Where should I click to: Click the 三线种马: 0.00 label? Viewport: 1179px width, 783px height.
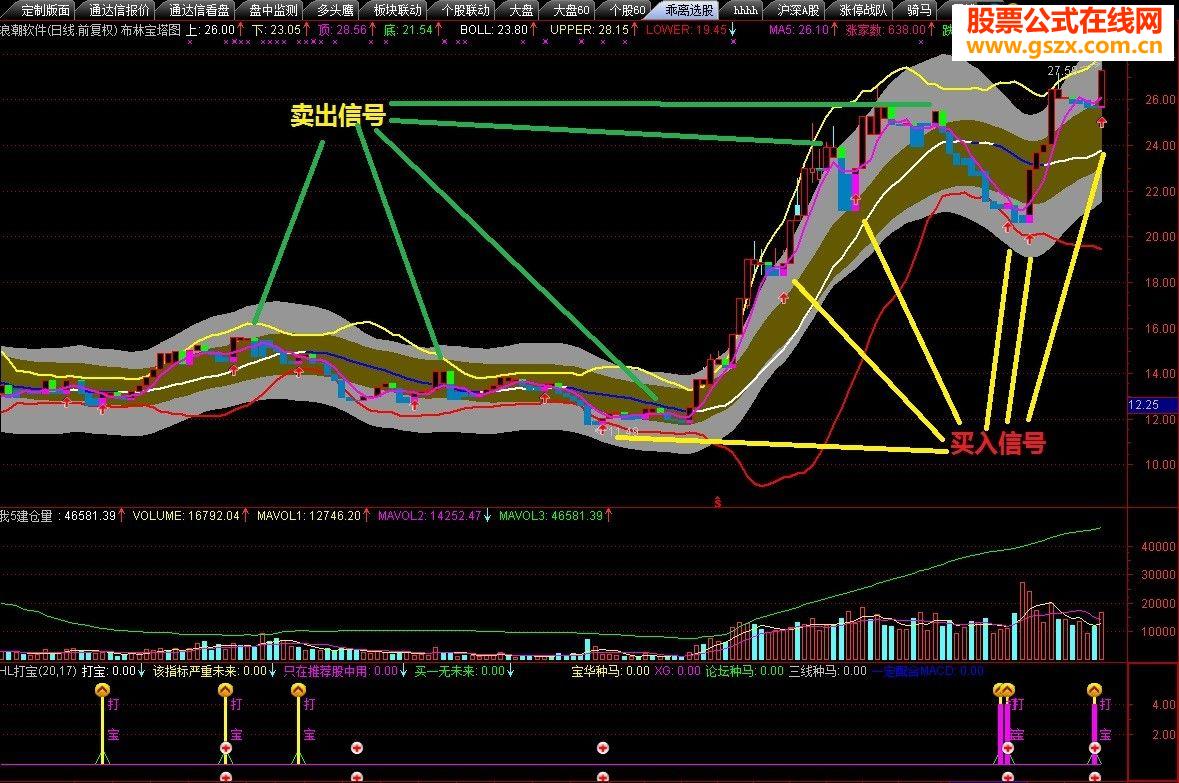point(828,671)
